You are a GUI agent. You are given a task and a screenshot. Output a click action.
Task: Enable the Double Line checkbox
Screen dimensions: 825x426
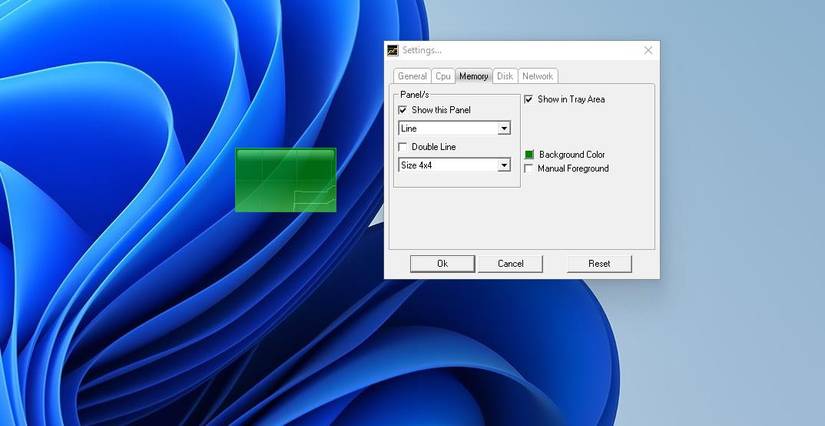pos(403,147)
